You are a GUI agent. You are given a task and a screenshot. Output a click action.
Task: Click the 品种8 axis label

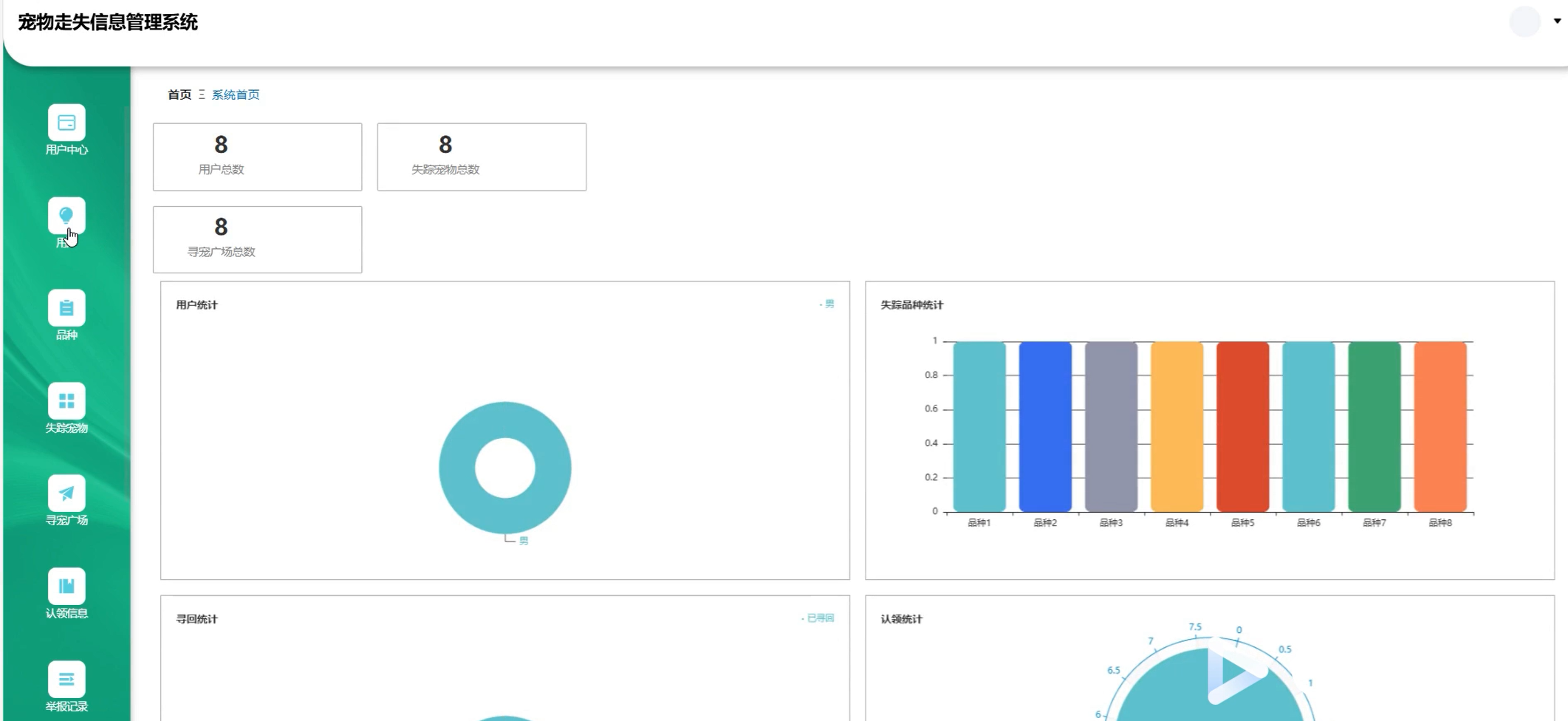pos(1440,522)
